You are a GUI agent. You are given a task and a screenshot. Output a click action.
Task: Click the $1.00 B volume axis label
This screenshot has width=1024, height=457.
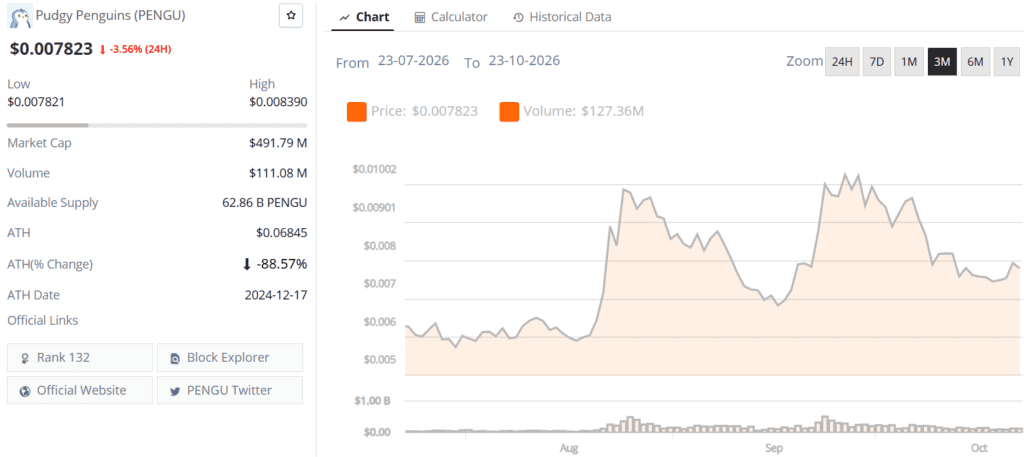click(x=372, y=401)
